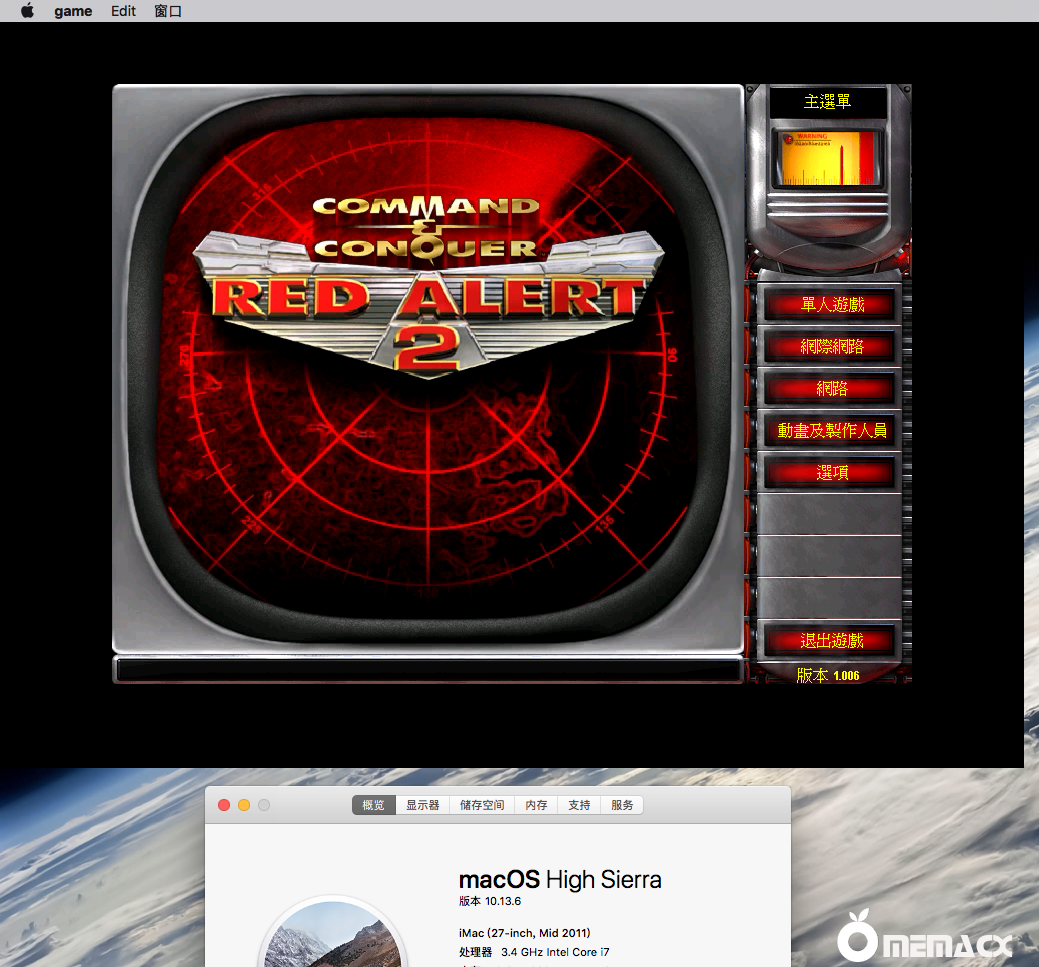Switch to the 显示器 tab
This screenshot has height=967, width=1039.
click(x=422, y=805)
